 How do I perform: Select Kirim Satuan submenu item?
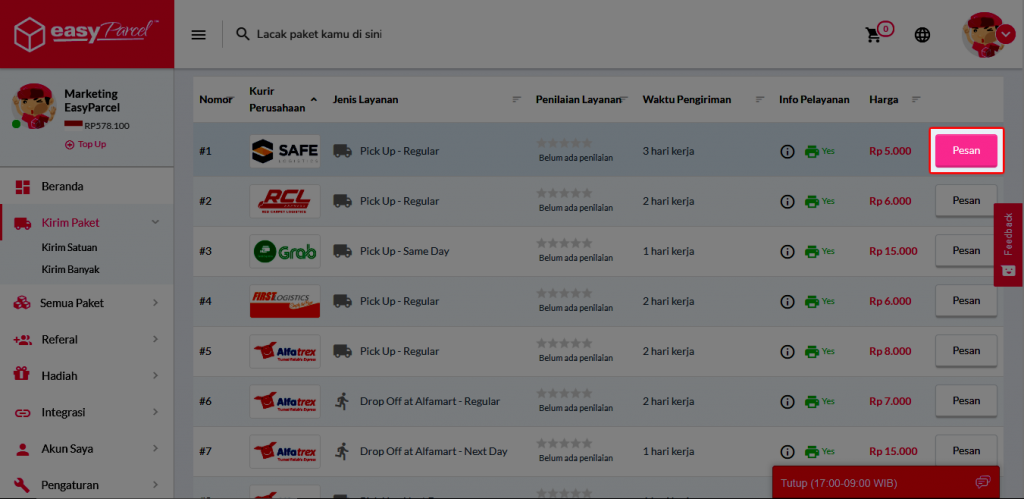69,247
